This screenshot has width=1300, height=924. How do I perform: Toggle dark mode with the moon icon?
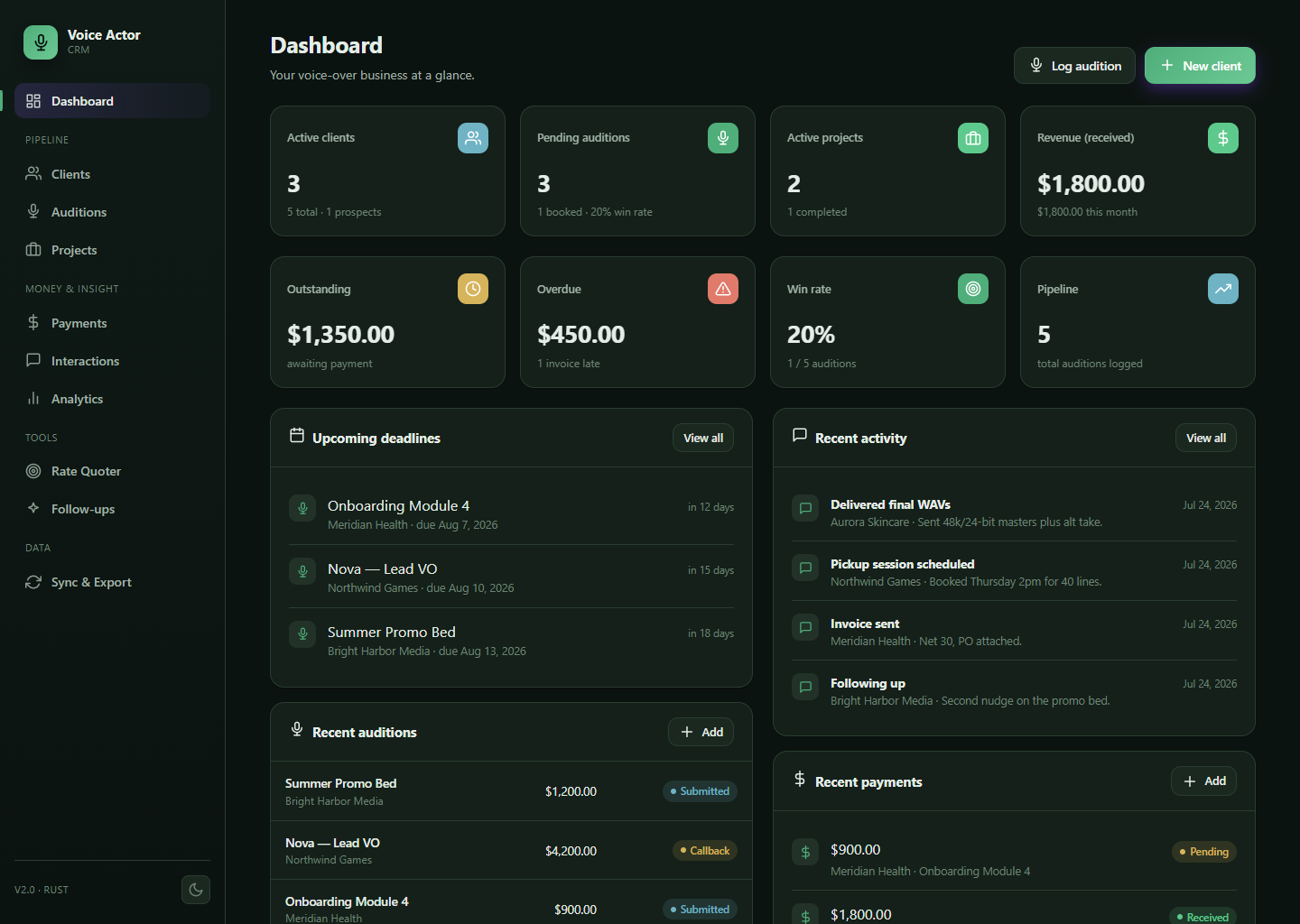click(x=196, y=890)
